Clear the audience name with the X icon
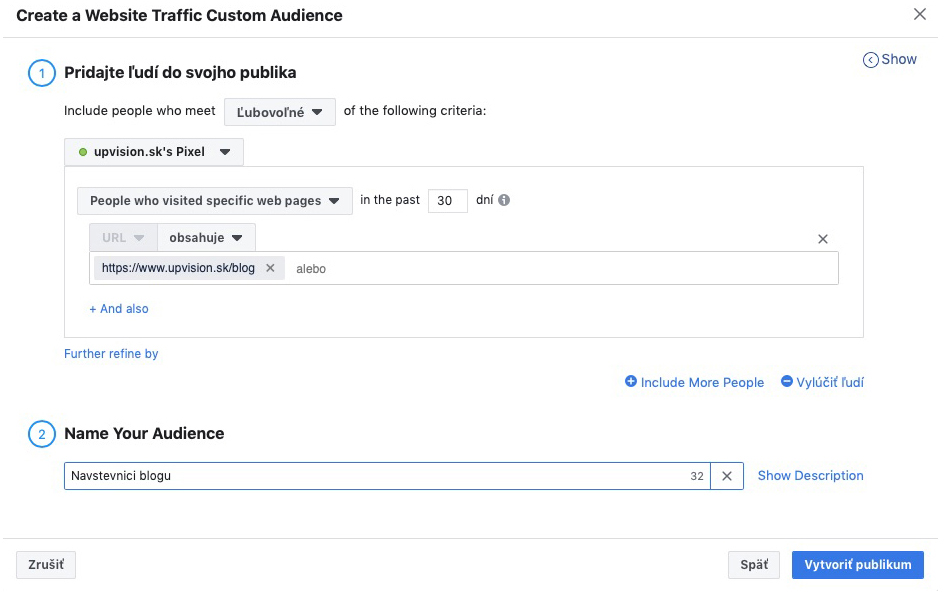This screenshot has height=609, width=950. tap(726, 476)
